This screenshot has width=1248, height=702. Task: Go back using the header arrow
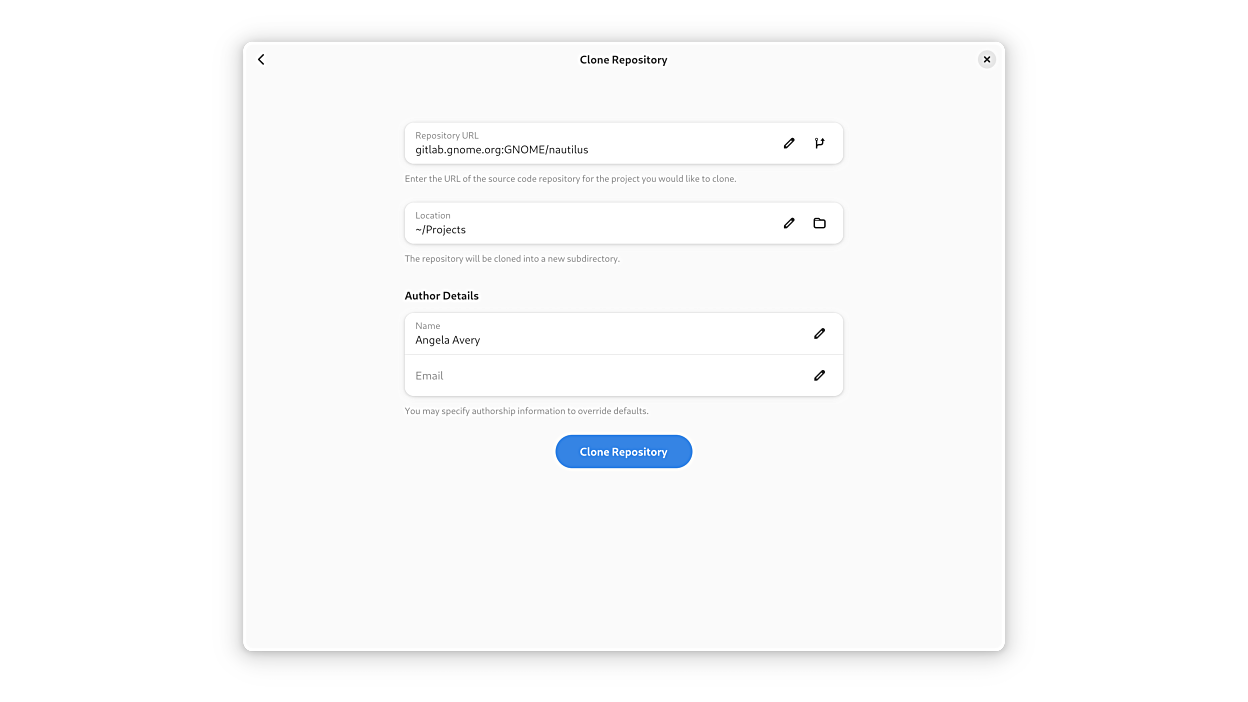[261, 60]
